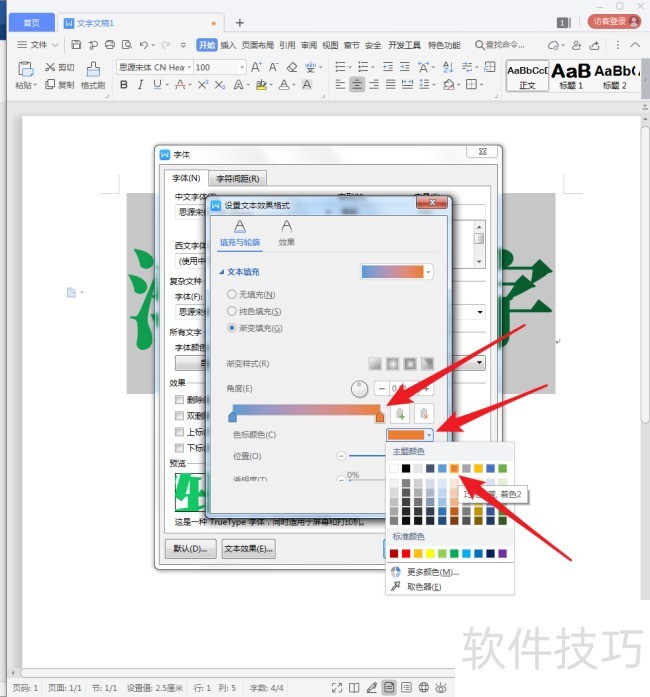
Task: Tick the superscript checkbox in Font dialog
Action: pos(179,432)
